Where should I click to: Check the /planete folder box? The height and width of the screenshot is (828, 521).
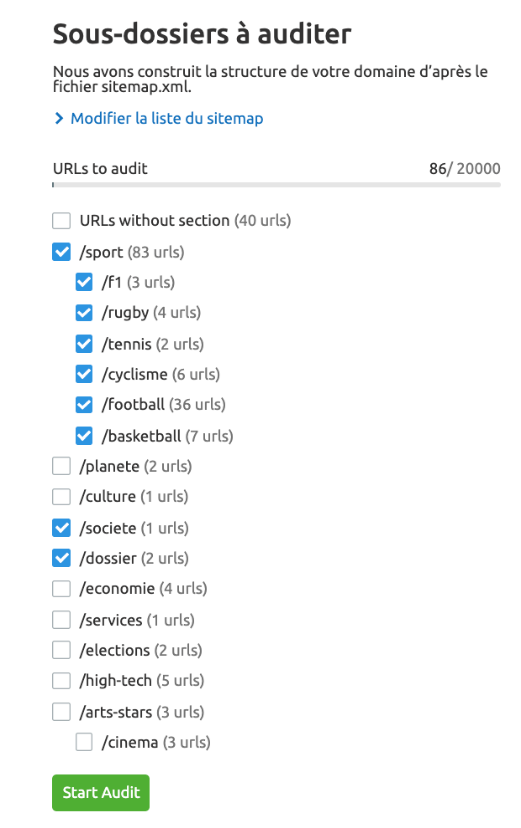(x=61, y=466)
